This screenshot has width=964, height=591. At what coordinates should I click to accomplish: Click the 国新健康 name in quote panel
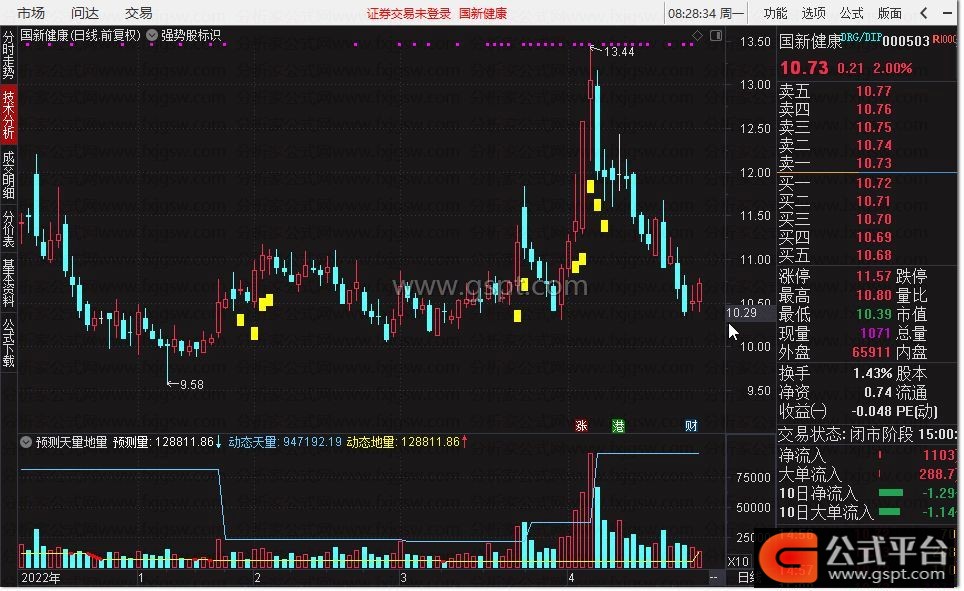click(x=810, y=42)
